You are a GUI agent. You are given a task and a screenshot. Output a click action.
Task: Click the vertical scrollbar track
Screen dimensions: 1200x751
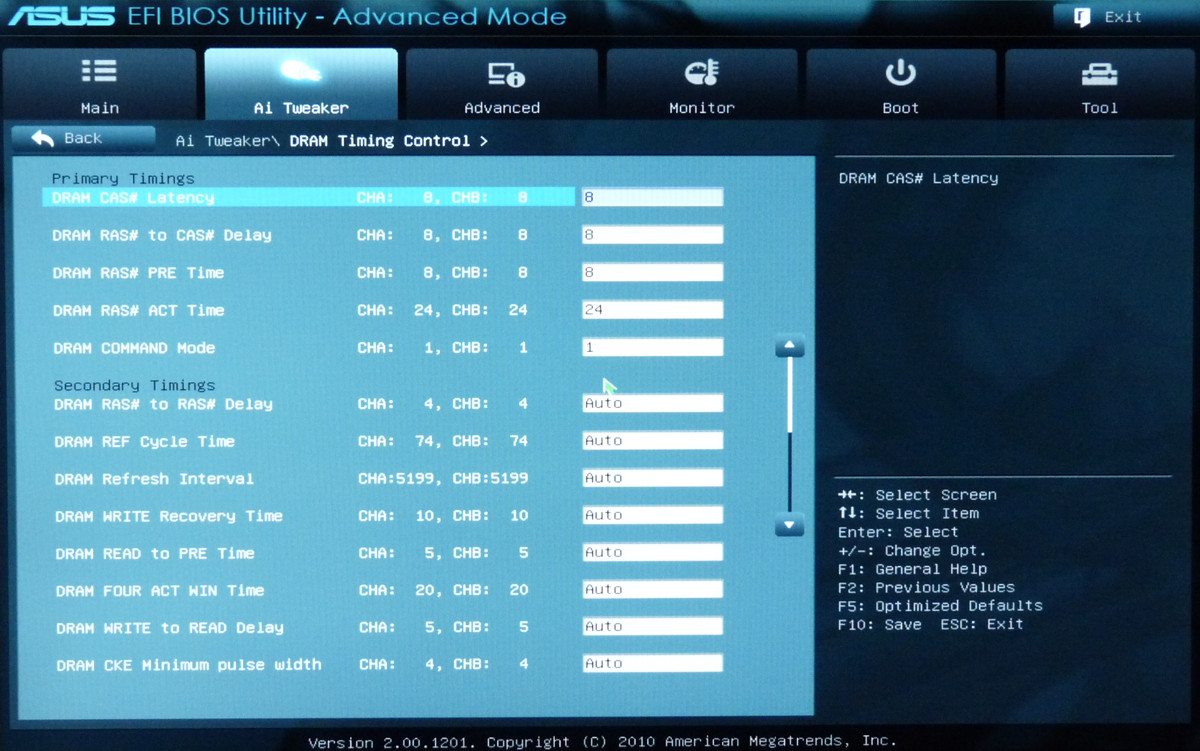point(790,435)
